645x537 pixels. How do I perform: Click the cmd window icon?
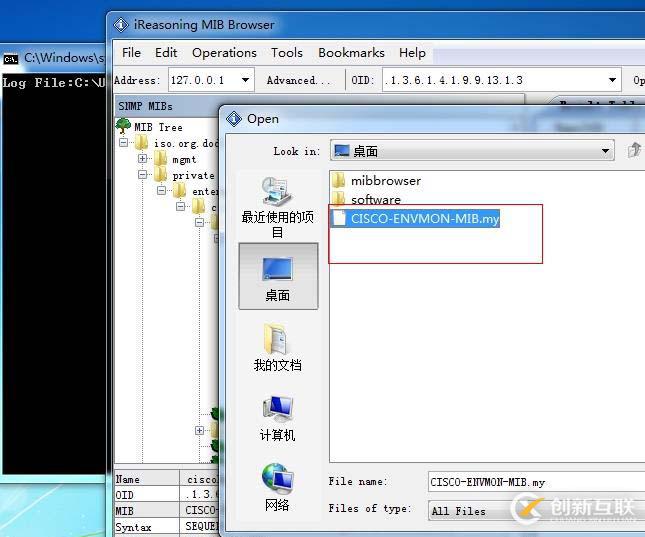(11, 59)
